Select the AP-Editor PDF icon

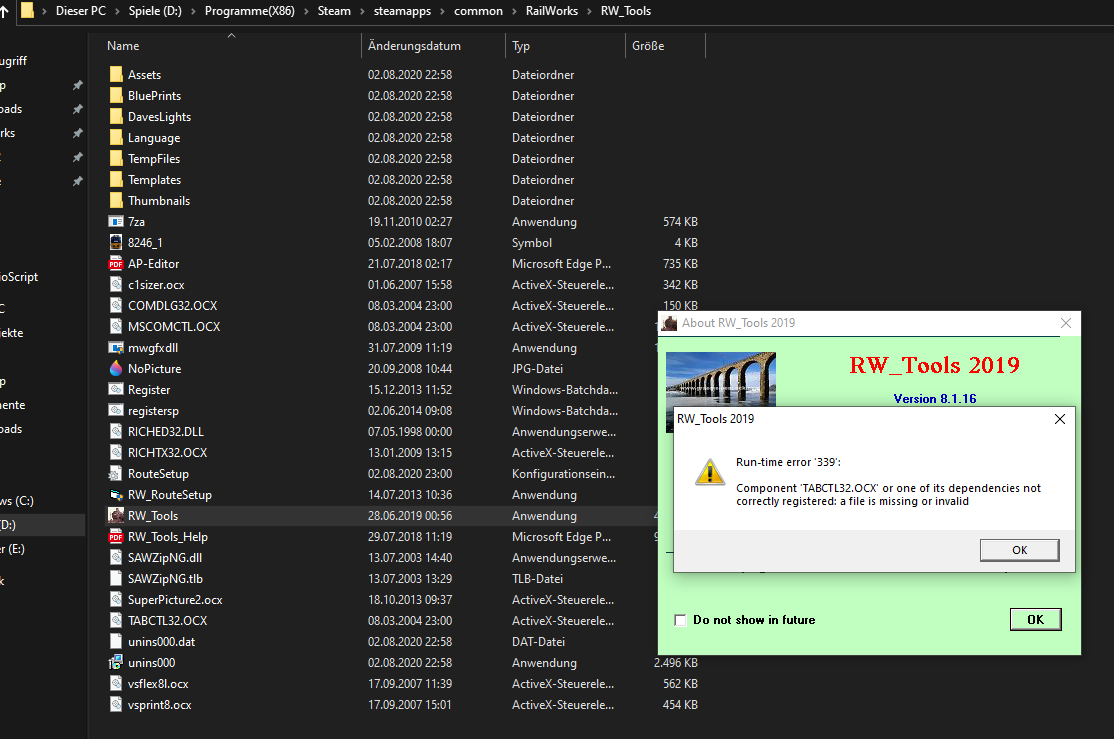(116, 264)
